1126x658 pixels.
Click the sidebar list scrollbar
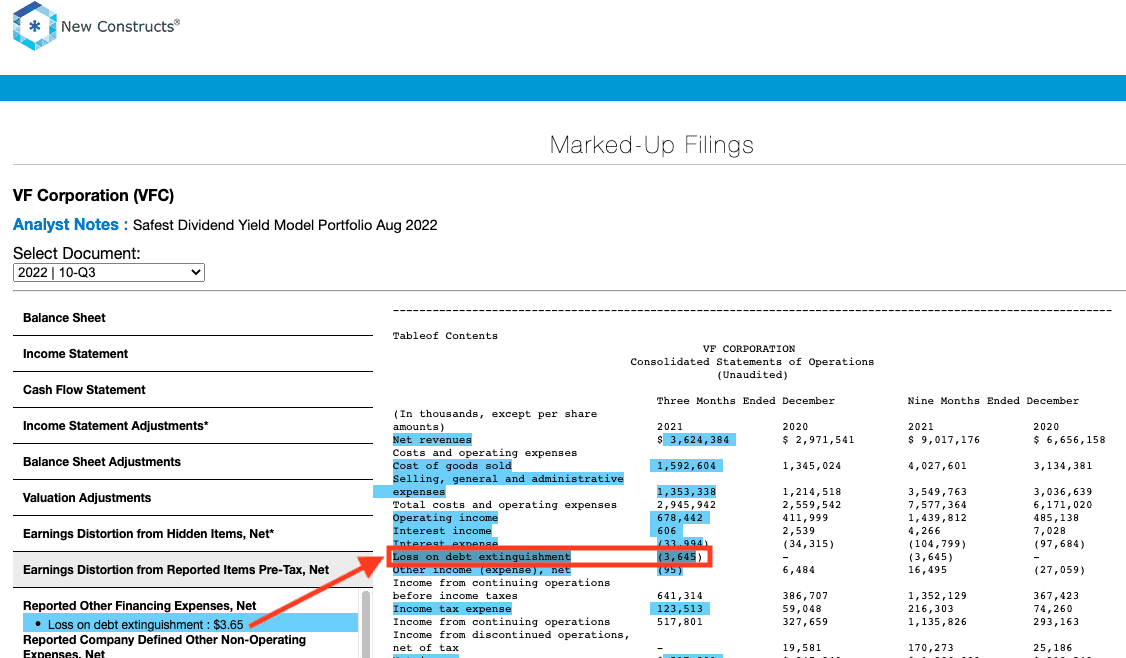point(366,624)
